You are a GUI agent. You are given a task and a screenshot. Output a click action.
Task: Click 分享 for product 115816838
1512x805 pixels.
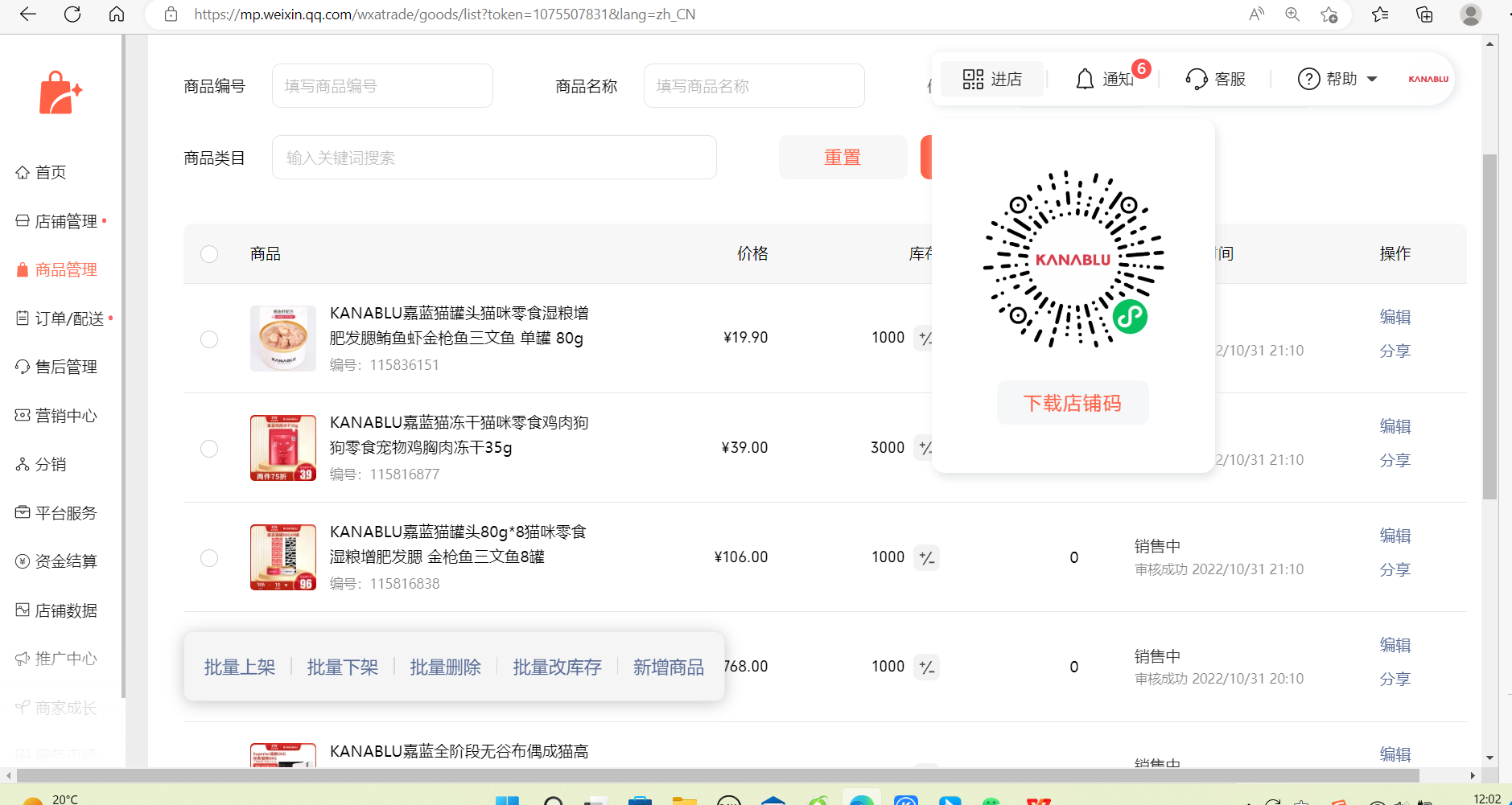(x=1395, y=569)
